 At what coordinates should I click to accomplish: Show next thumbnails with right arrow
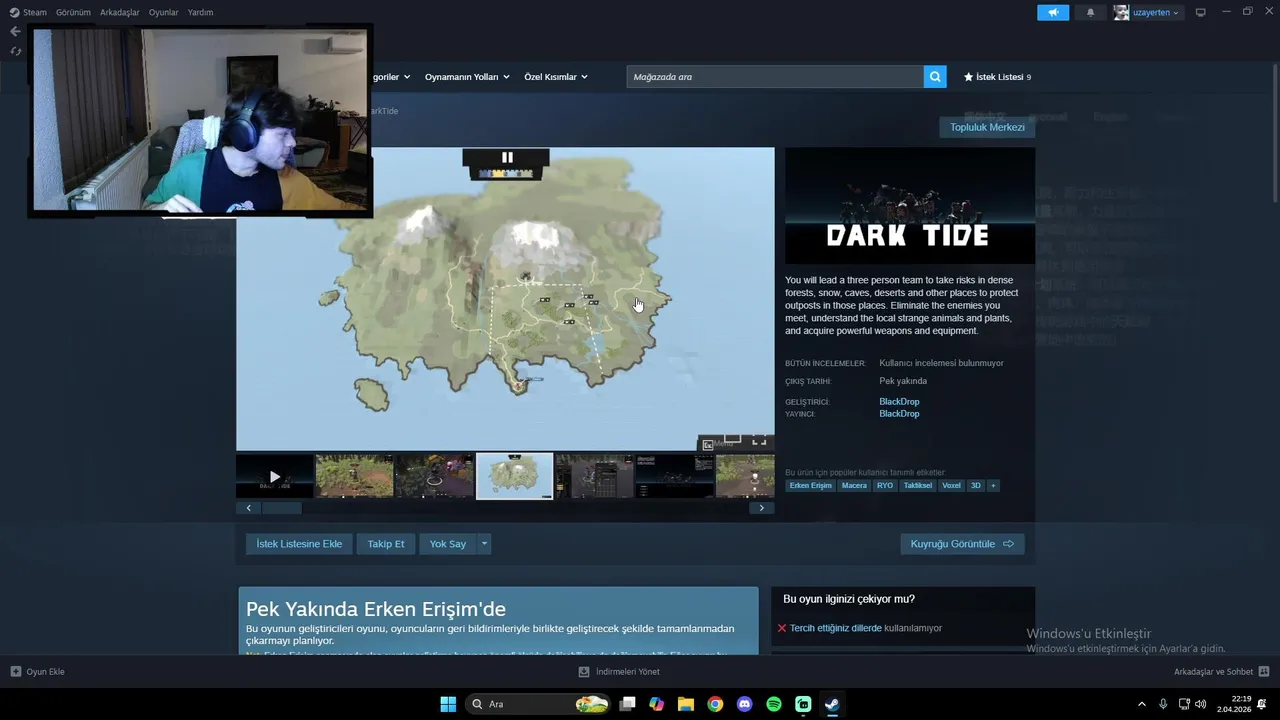(x=761, y=508)
